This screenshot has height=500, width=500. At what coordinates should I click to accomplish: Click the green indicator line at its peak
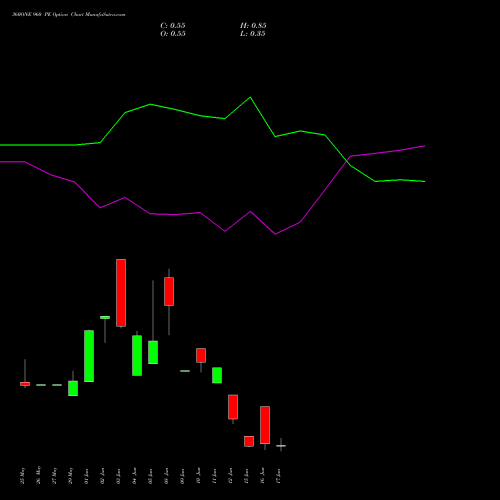tap(250, 97)
